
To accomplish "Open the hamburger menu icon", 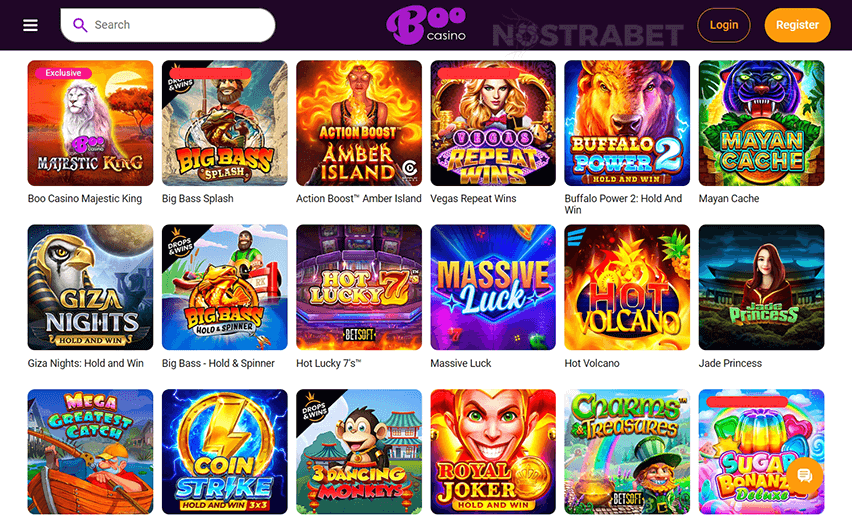I will click(x=30, y=25).
